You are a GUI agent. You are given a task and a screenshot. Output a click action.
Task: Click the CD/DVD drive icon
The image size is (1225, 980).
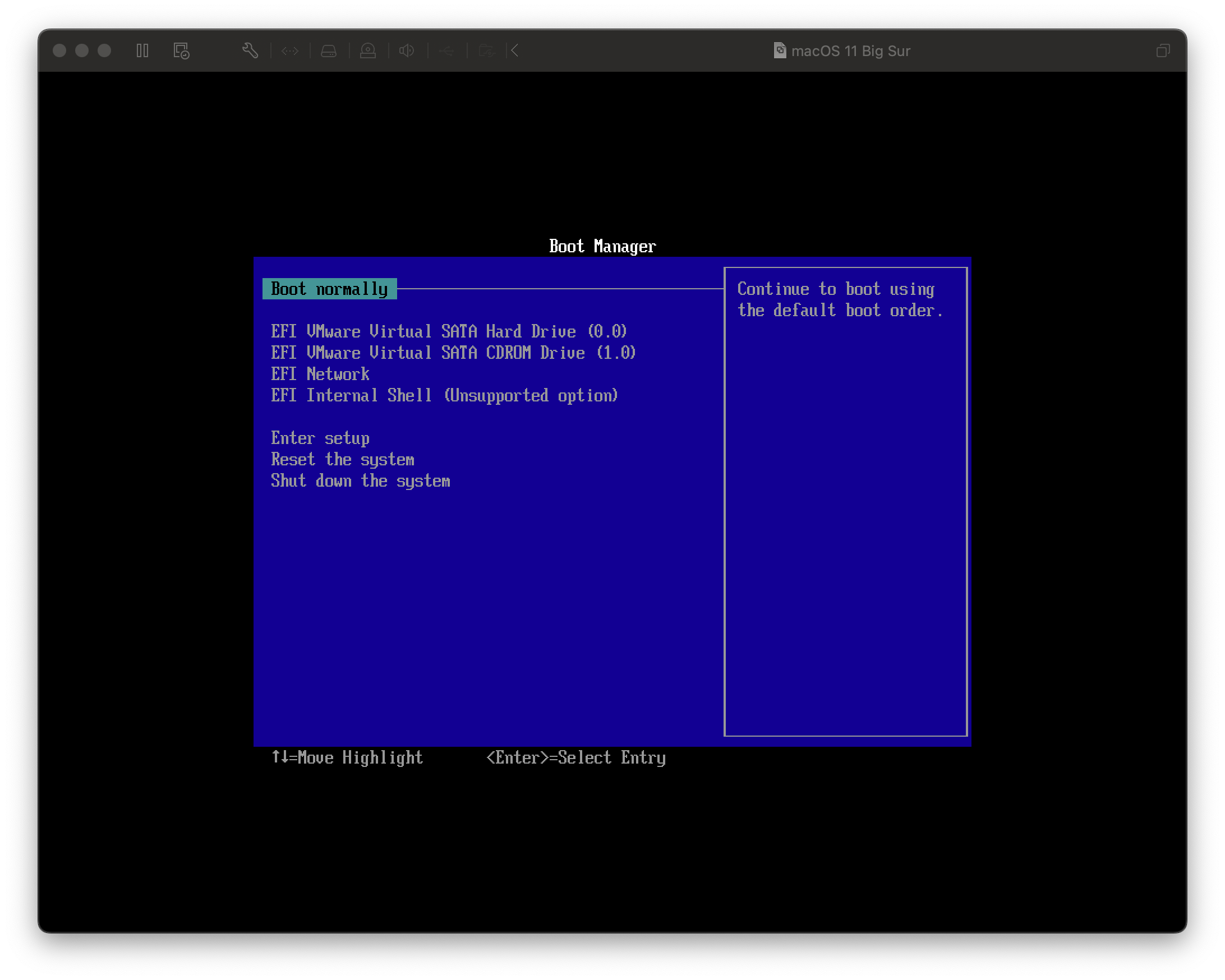[x=368, y=51]
